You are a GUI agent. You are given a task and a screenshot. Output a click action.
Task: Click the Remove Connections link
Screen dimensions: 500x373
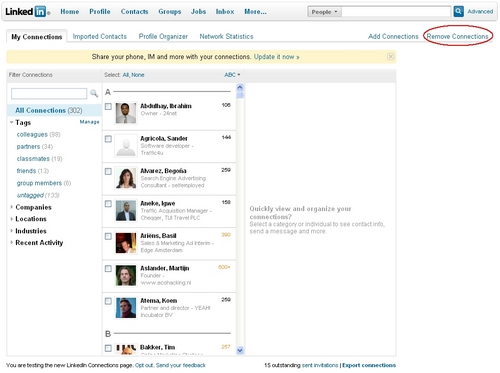[457, 36]
